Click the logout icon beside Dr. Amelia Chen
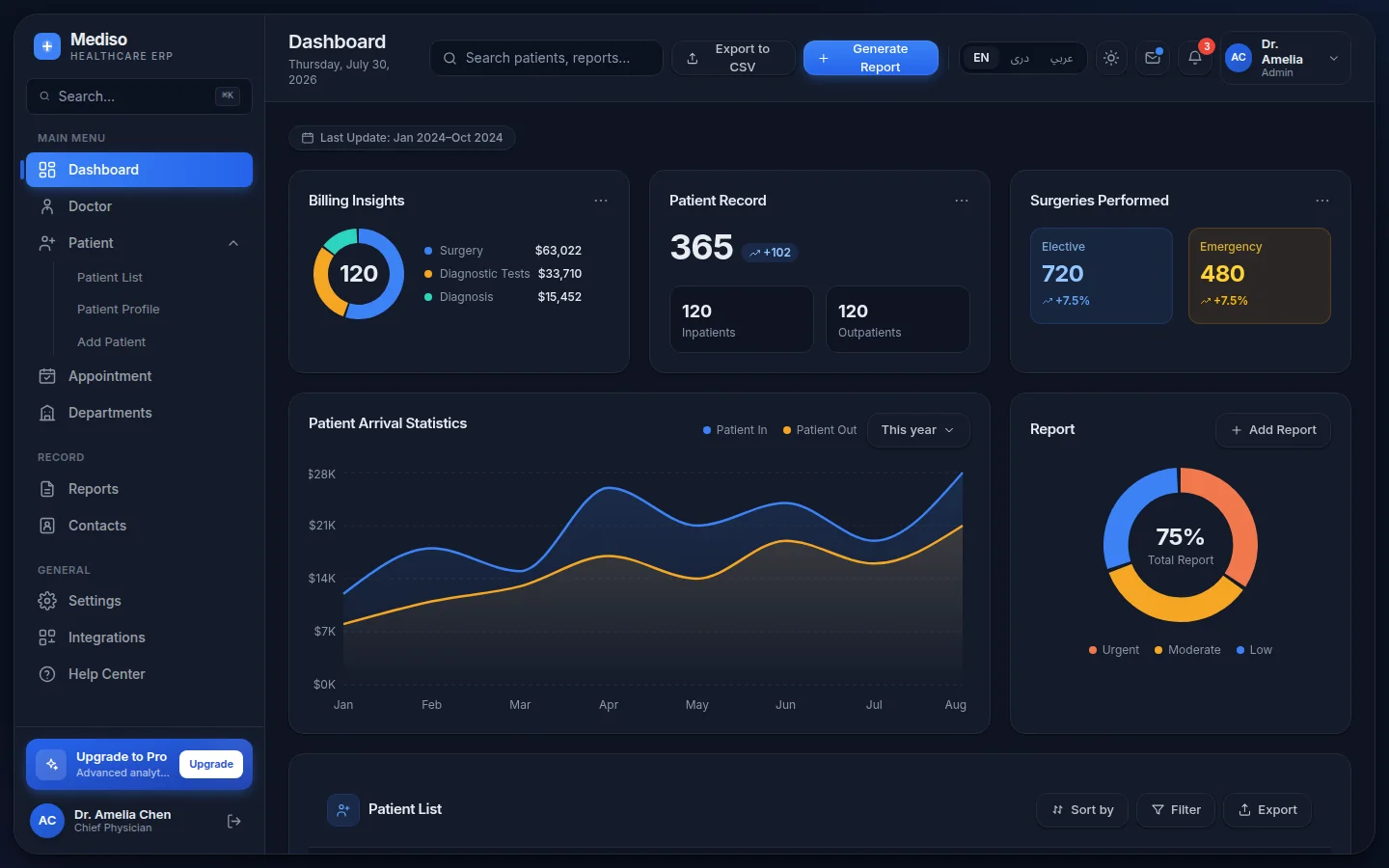Image resolution: width=1389 pixels, height=868 pixels. [233, 821]
